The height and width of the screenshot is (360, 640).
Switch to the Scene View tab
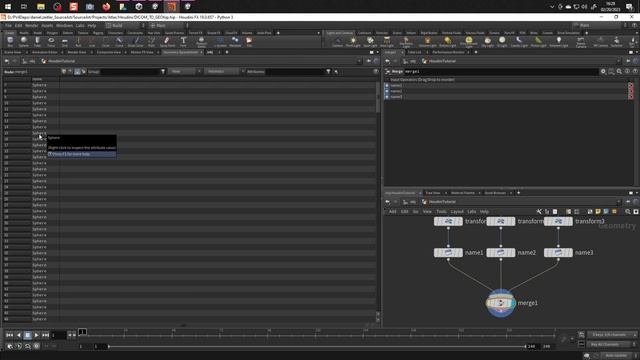pos(12,52)
